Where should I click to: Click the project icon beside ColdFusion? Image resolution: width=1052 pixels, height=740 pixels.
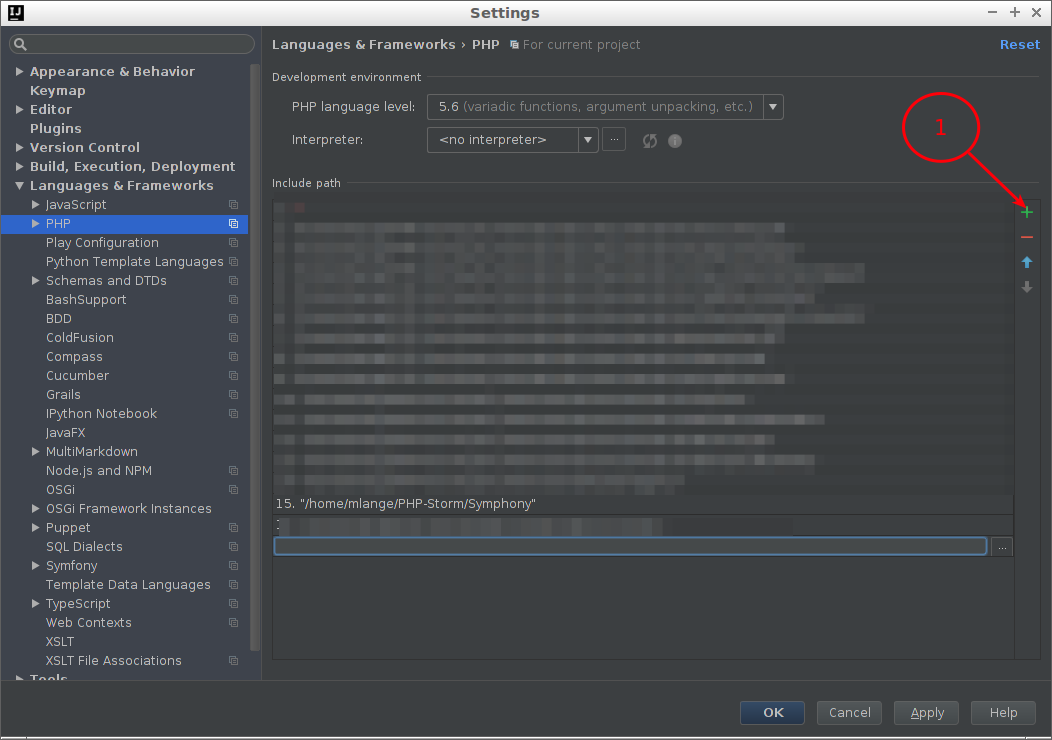pos(233,337)
